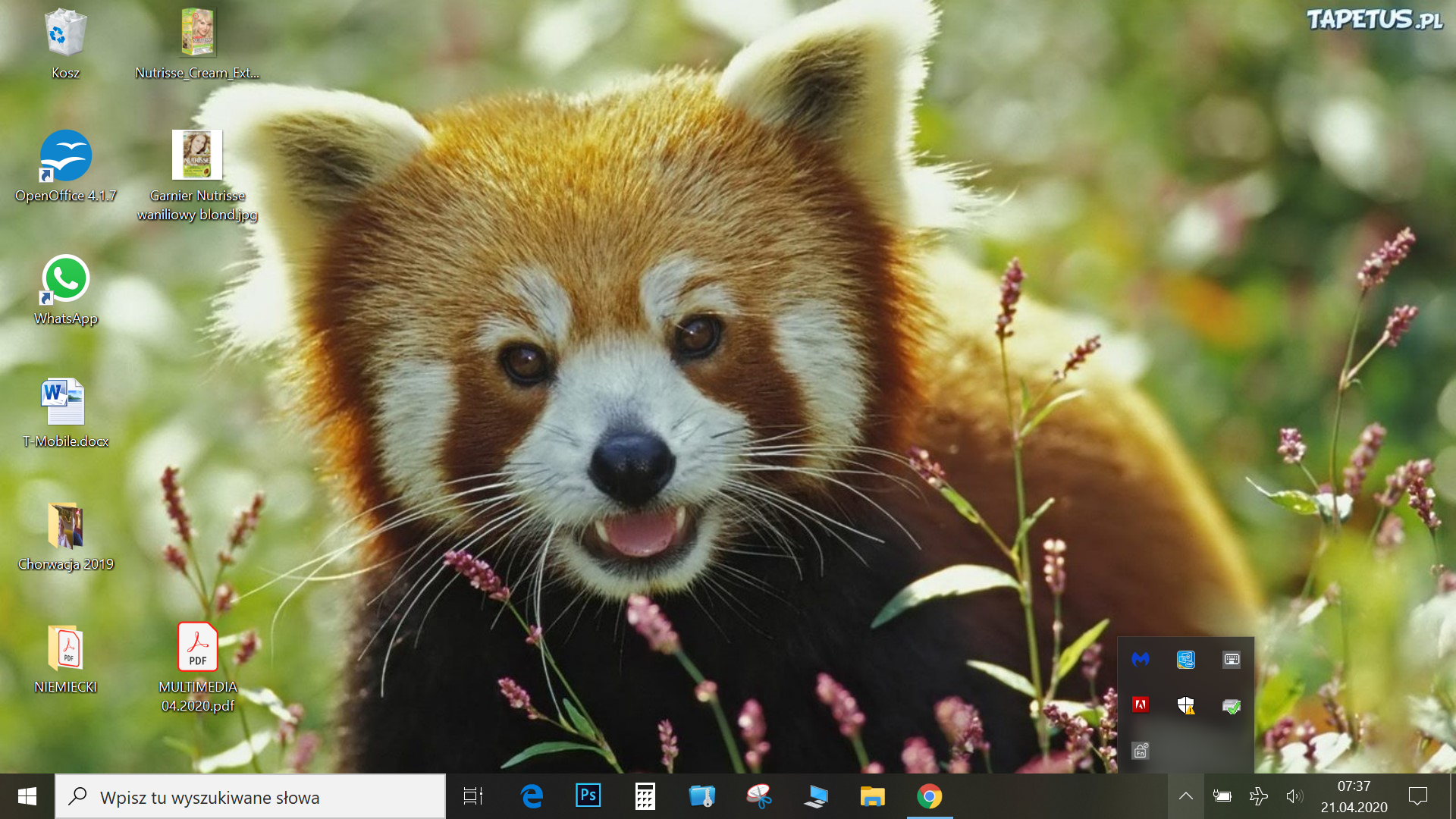The image size is (1456, 819).
Task: Open the touch keyboard tray icon
Action: click(x=1232, y=660)
